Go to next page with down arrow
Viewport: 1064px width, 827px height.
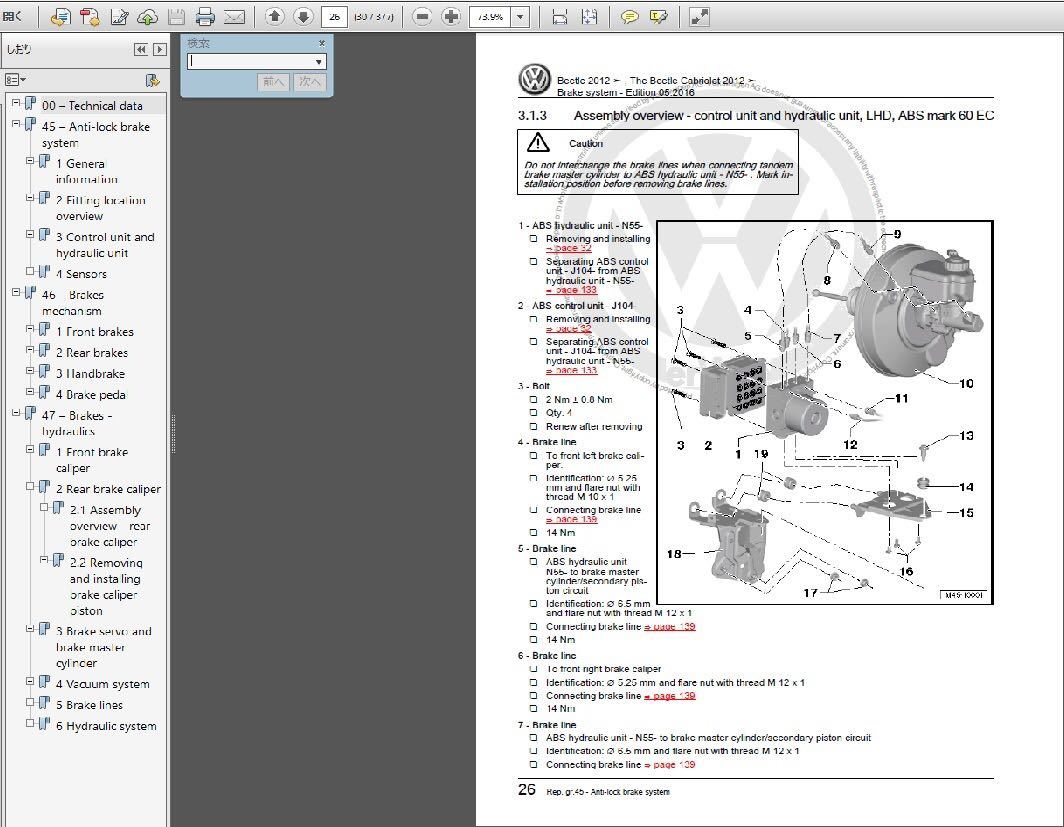tap(303, 16)
